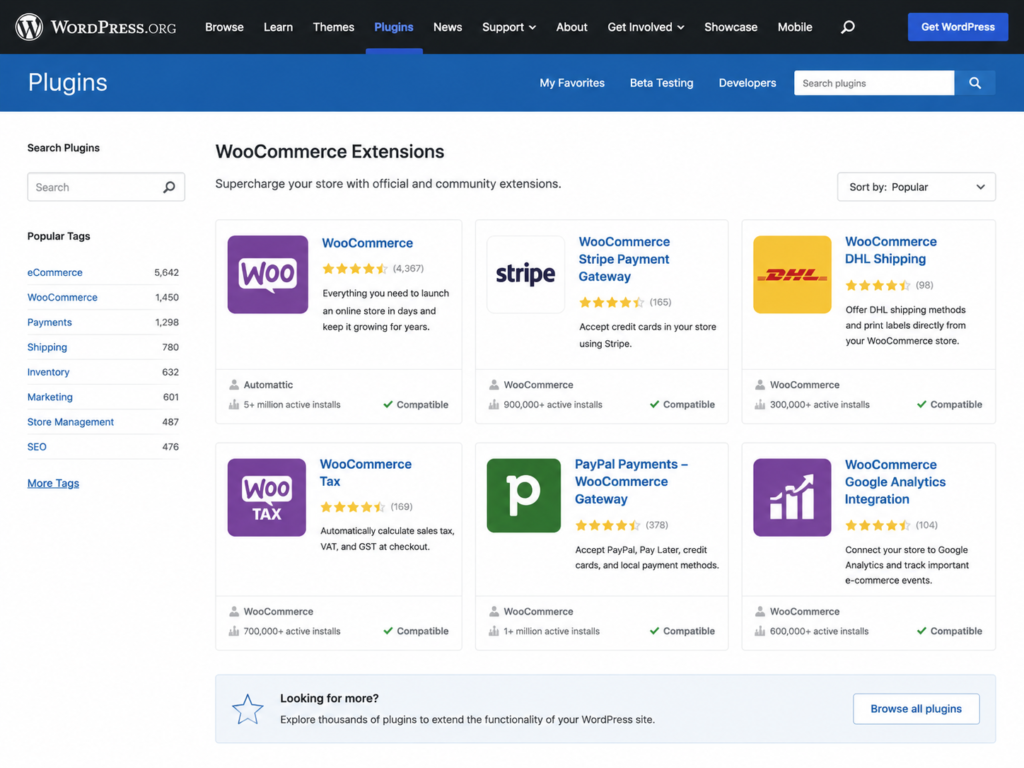Screen dimensions: 1024x768
Task: Click the PayPal Payments star rating (378)
Action: point(608,525)
